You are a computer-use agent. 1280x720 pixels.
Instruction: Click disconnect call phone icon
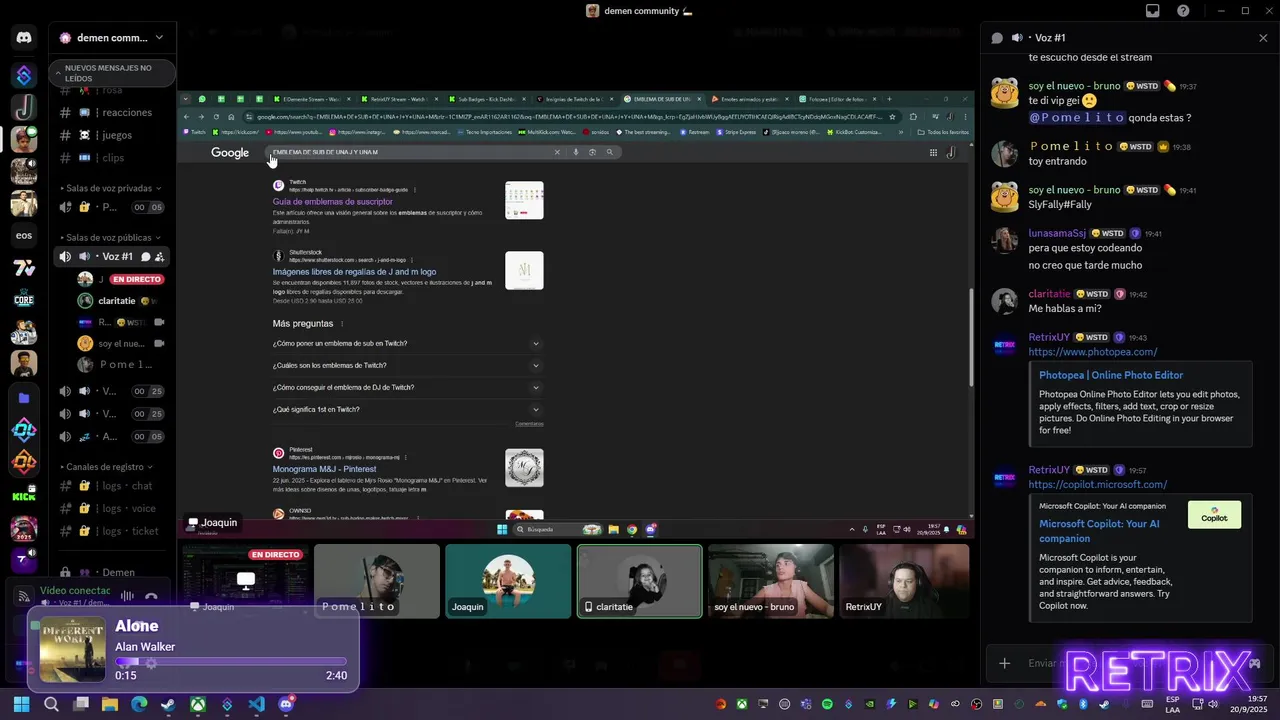pyautogui.click(x=151, y=596)
